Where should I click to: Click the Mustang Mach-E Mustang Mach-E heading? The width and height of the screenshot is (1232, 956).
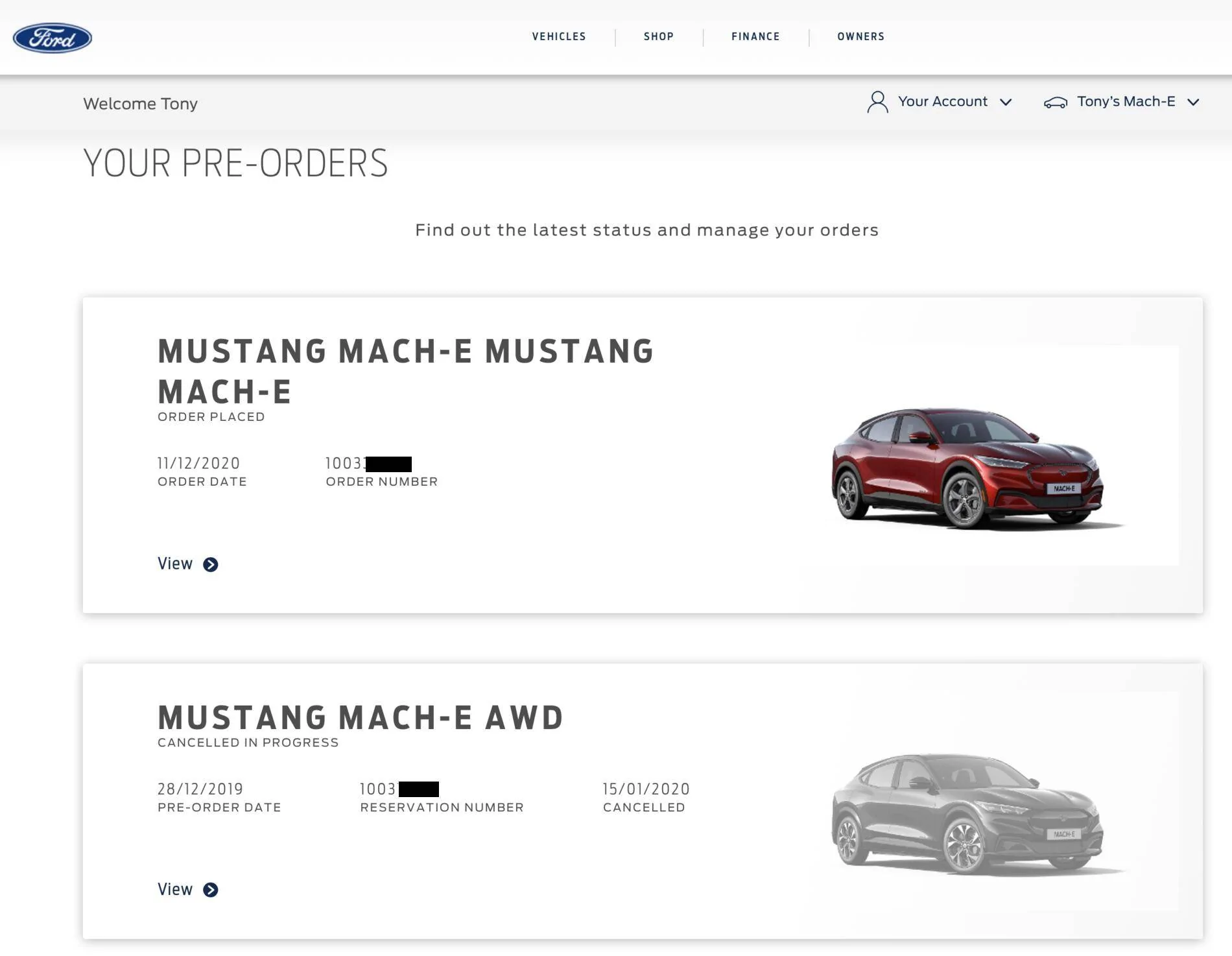pos(406,371)
